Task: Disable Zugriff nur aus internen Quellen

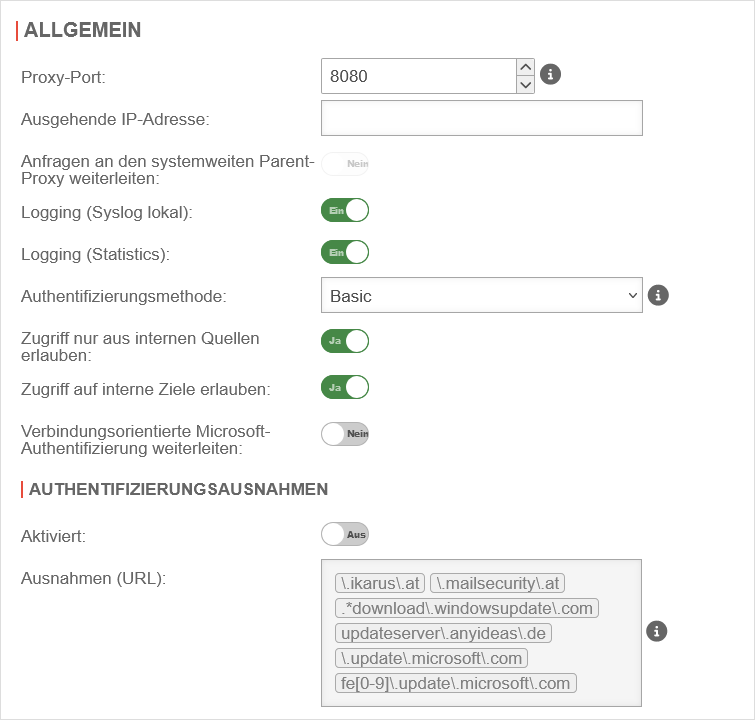Action: point(345,341)
